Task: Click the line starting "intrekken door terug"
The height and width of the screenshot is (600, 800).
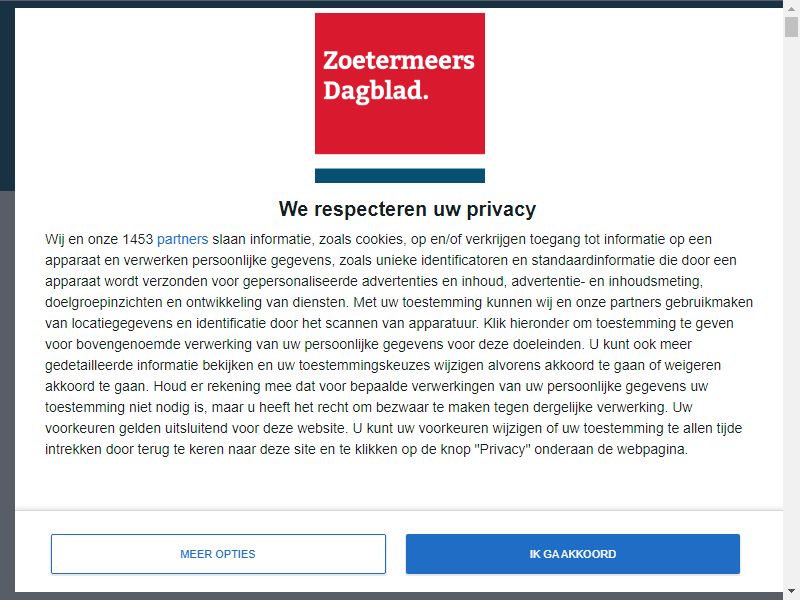Action: point(366,449)
